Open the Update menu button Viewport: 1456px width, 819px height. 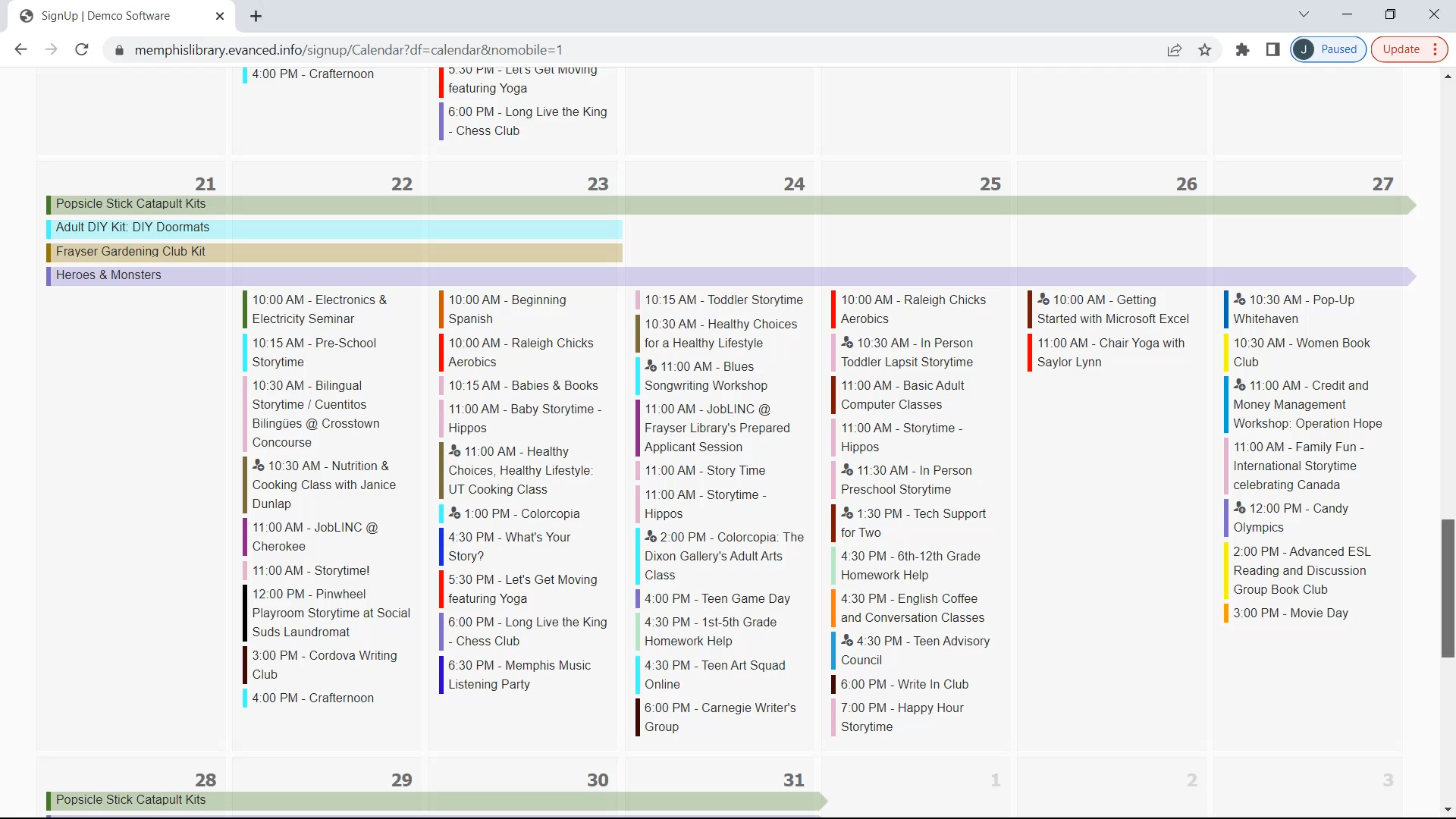pos(1409,50)
